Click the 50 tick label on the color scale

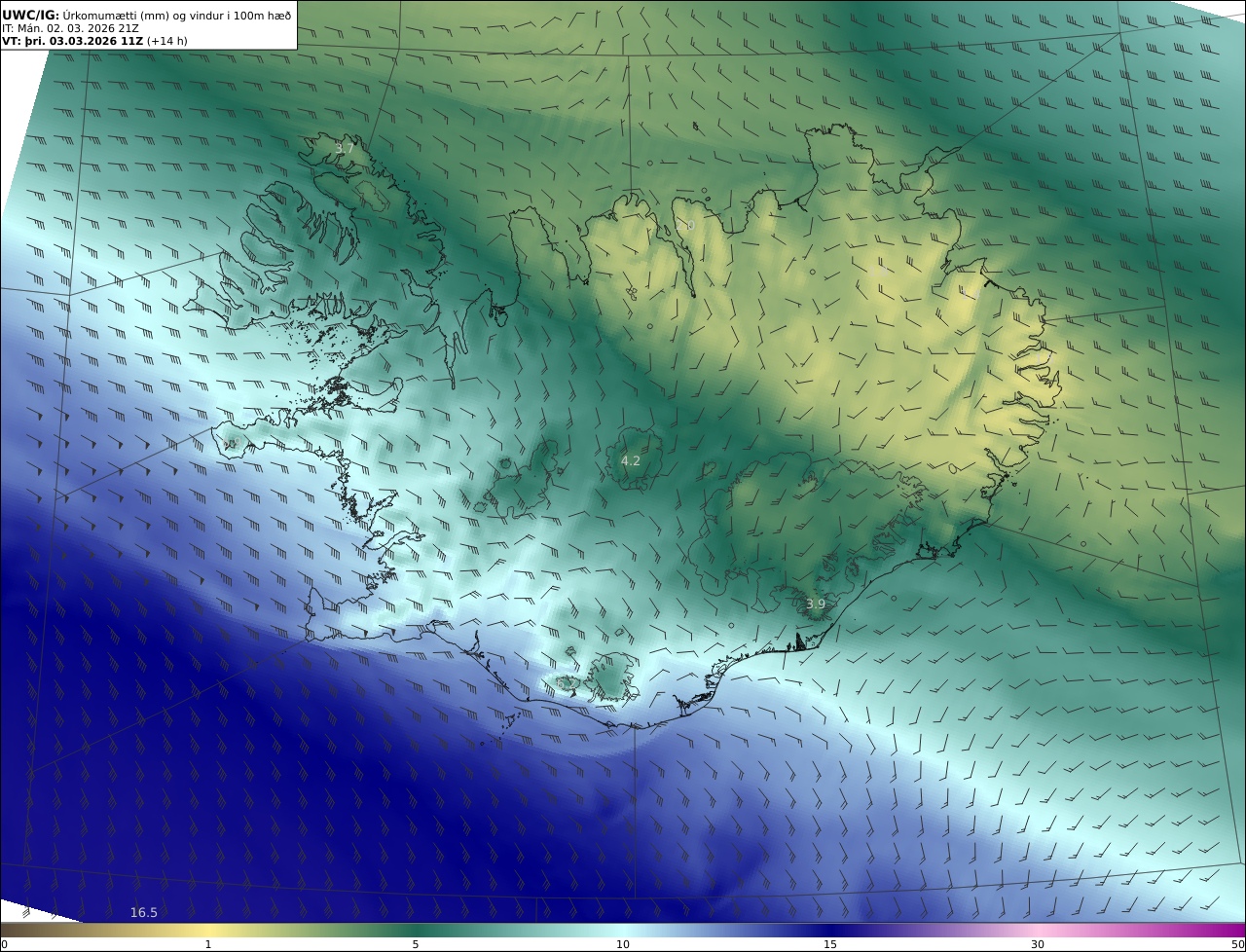point(1238,944)
